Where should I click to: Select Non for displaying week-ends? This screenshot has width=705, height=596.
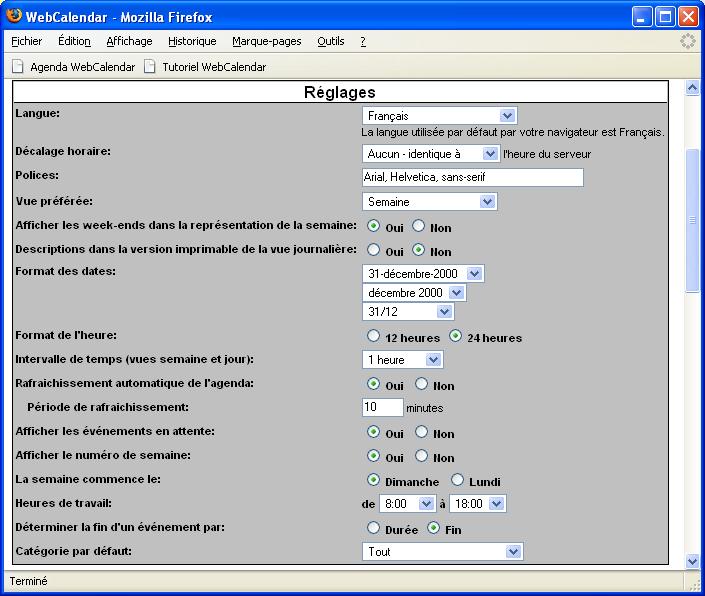pos(418,226)
